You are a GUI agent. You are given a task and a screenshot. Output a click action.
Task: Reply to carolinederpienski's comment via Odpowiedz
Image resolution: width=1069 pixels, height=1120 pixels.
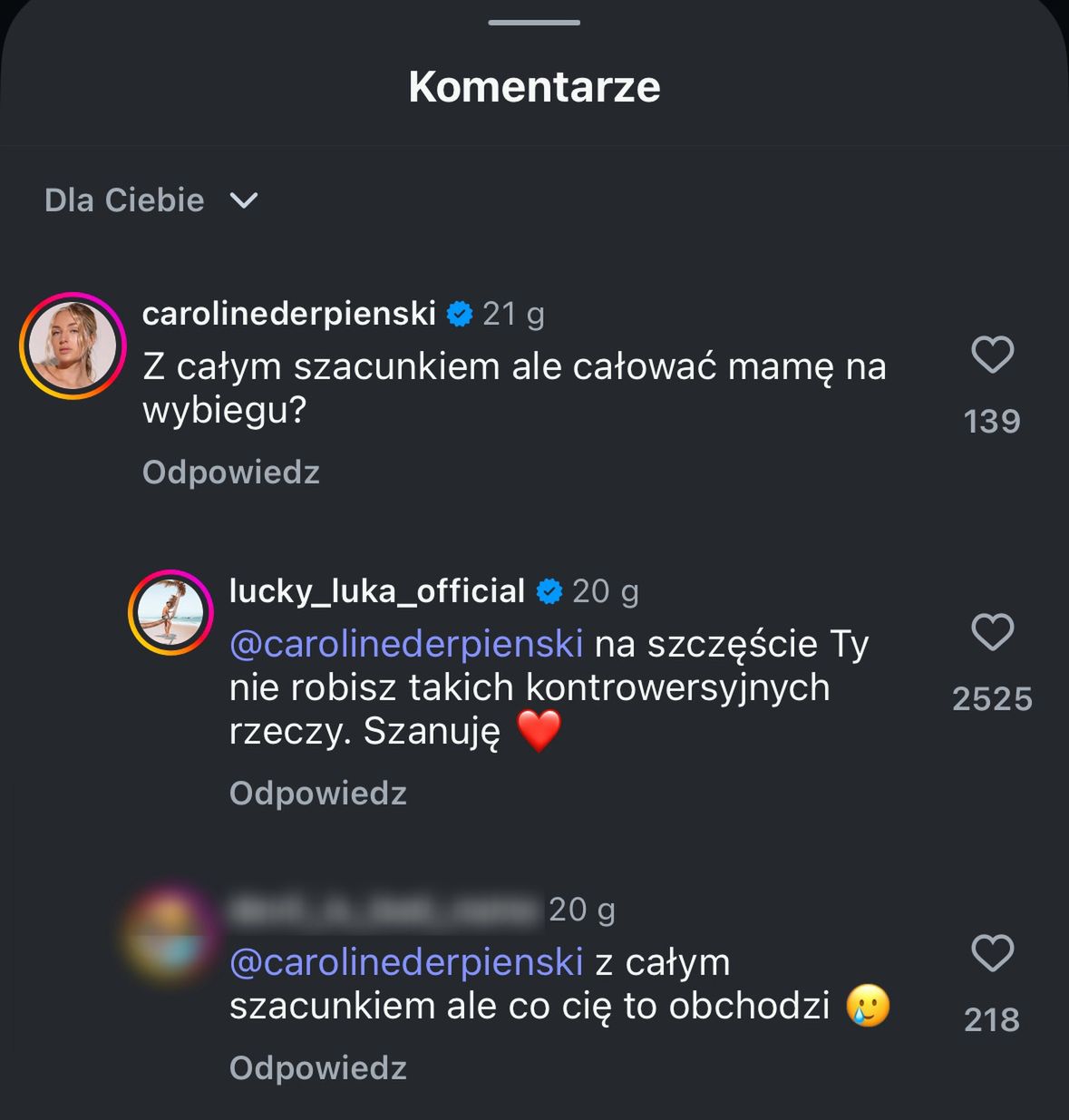click(231, 472)
